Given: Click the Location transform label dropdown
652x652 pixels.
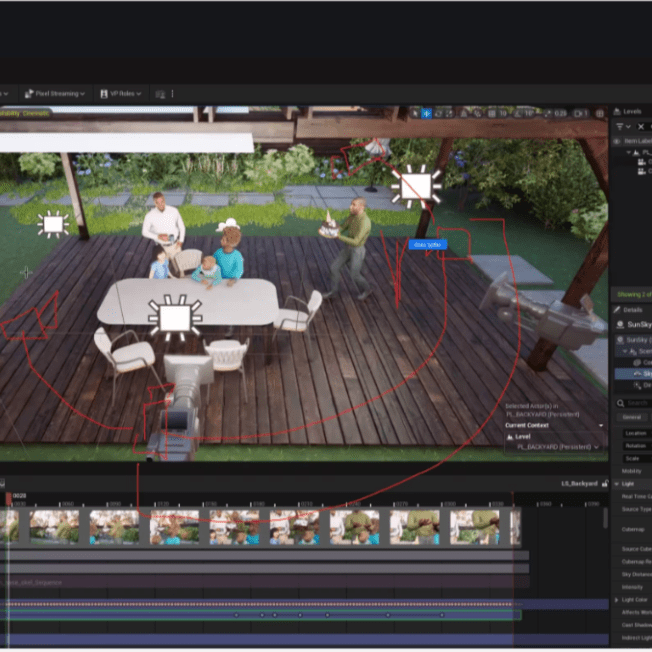Looking at the screenshot, I should coord(636,433).
